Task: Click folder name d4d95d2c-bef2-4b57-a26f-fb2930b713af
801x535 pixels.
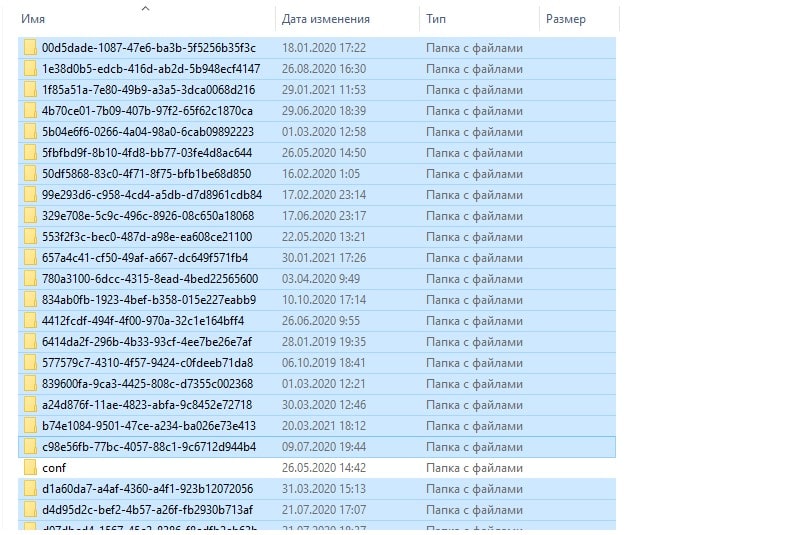Action: click(x=148, y=509)
